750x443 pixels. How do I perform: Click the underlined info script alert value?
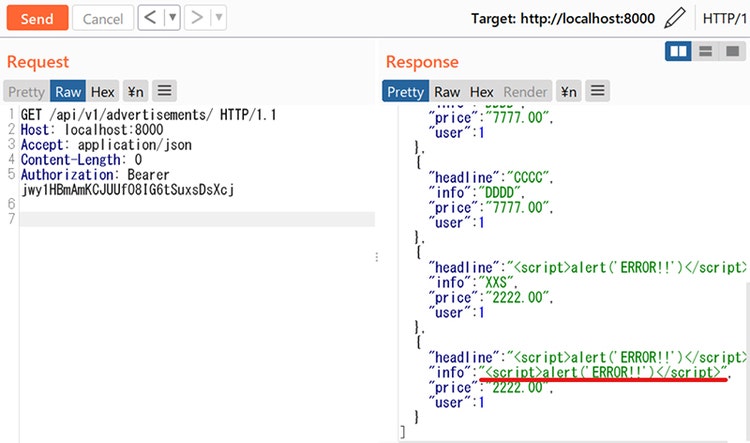603,372
